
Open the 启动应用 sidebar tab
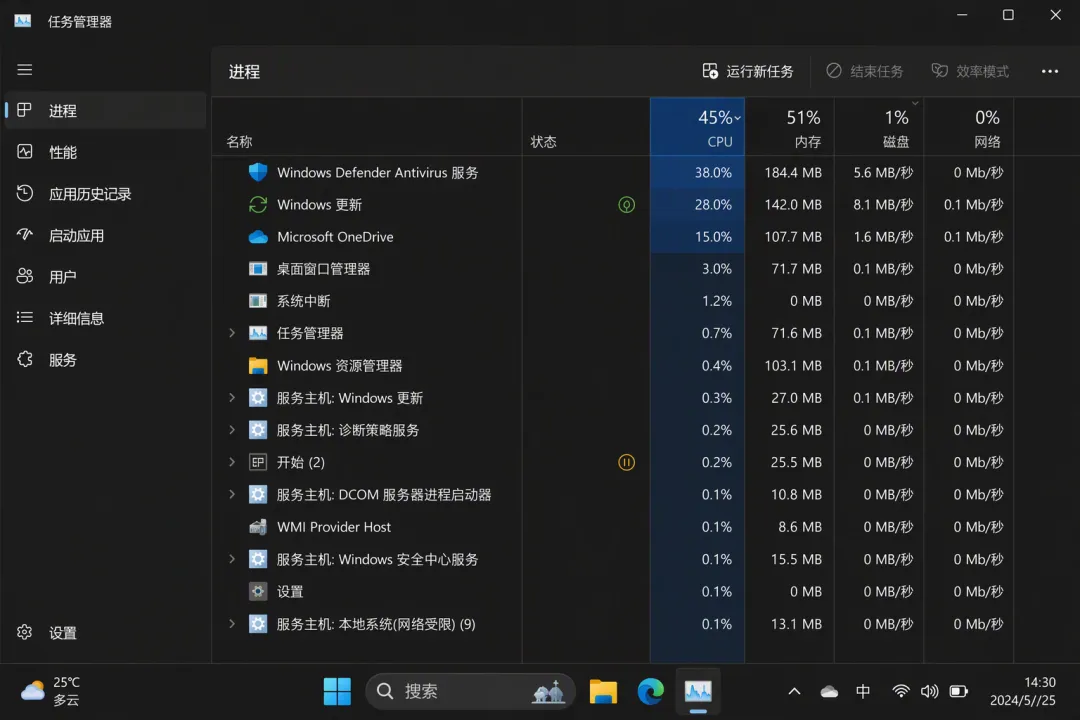coord(105,235)
